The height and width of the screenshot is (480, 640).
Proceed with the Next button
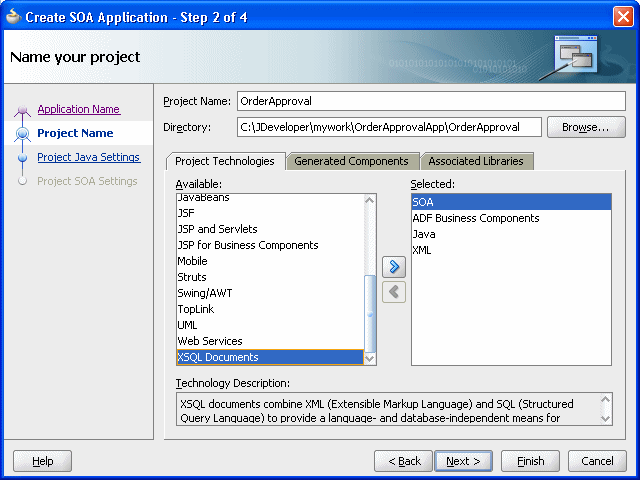click(463, 461)
